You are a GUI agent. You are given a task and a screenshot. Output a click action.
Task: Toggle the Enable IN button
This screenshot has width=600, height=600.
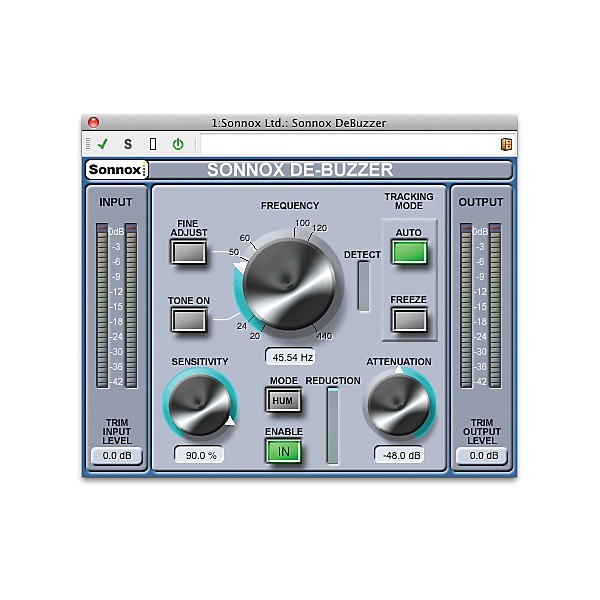tap(283, 451)
